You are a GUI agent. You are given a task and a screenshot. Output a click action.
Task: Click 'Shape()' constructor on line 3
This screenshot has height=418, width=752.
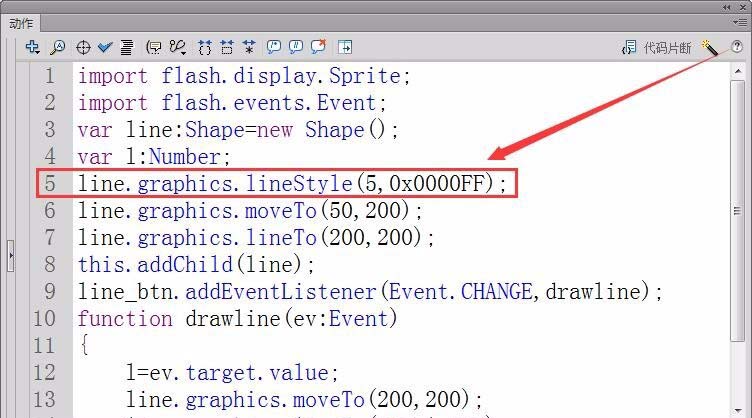tap(345, 130)
